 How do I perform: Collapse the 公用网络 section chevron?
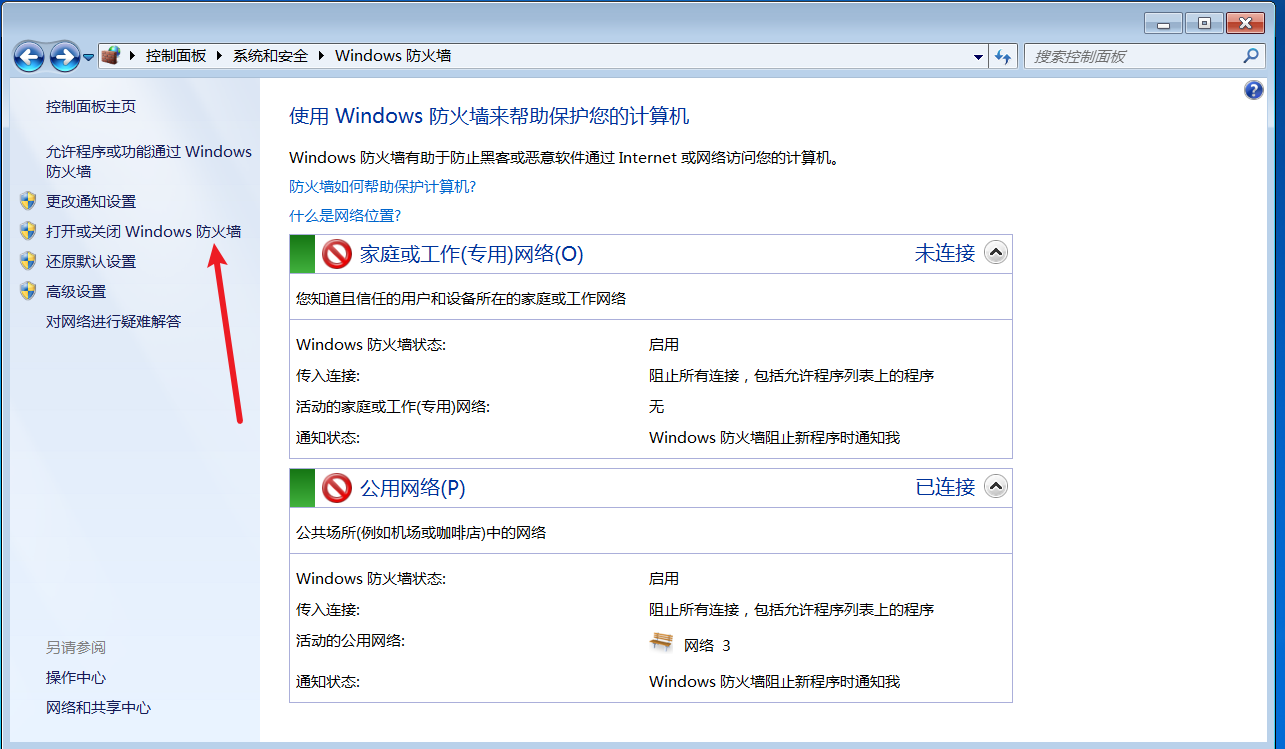(995, 487)
